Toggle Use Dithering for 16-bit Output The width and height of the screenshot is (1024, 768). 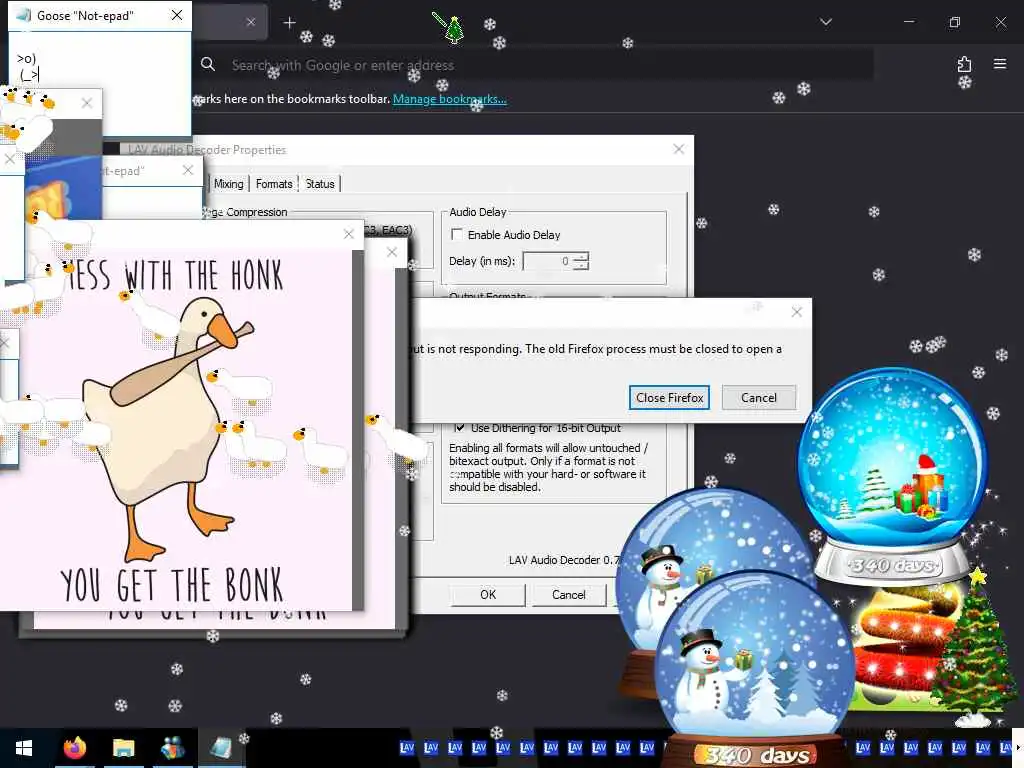pyautogui.click(x=459, y=428)
